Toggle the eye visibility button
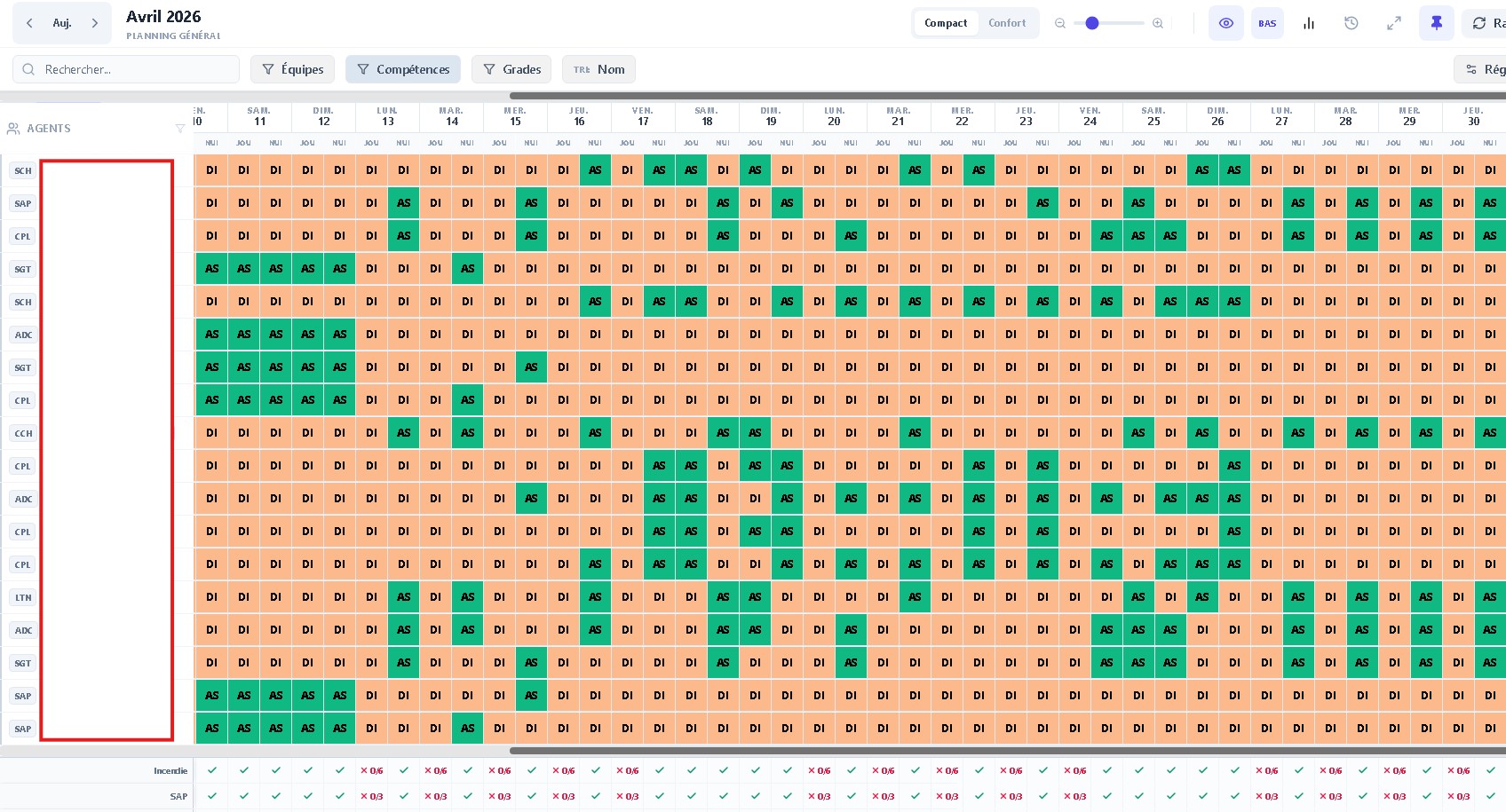The image size is (1506, 812). point(1226,23)
